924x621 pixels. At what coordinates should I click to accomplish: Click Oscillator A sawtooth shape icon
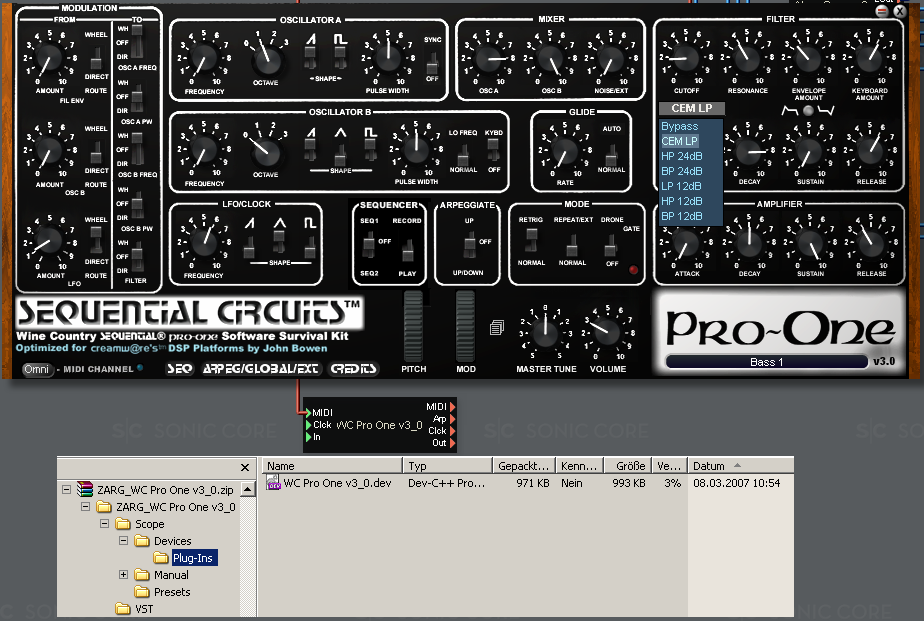tap(311, 39)
